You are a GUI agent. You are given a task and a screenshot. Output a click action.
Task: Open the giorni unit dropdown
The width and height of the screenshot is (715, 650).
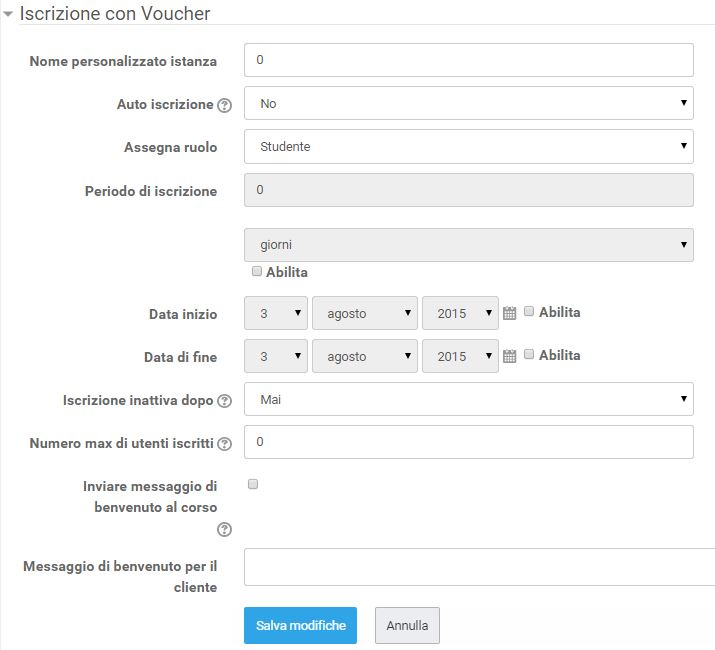469,245
